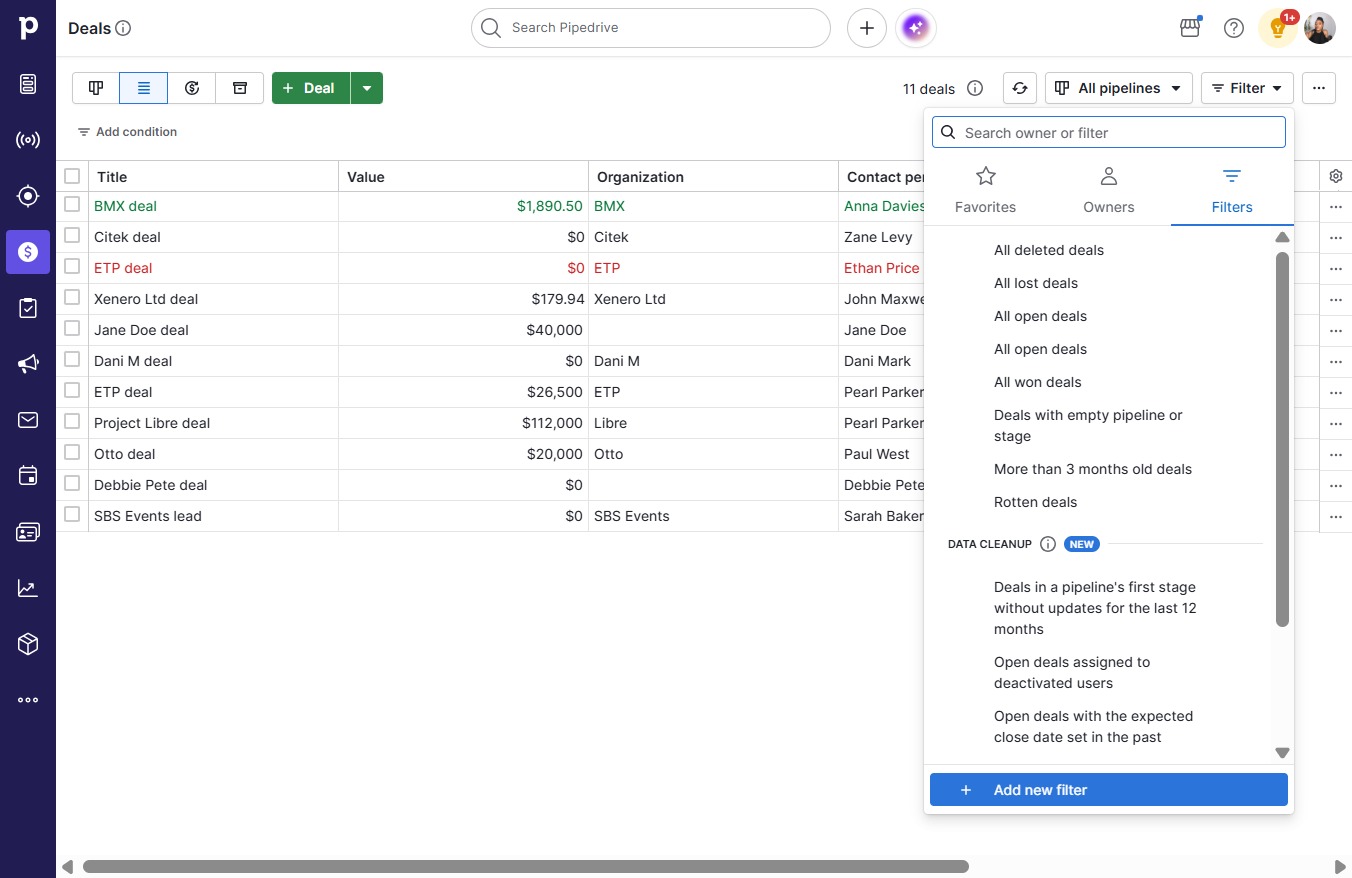Viewport: 1352px width, 878px height.
Task: Open the user profile avatar
Action: coord(1320,28)
